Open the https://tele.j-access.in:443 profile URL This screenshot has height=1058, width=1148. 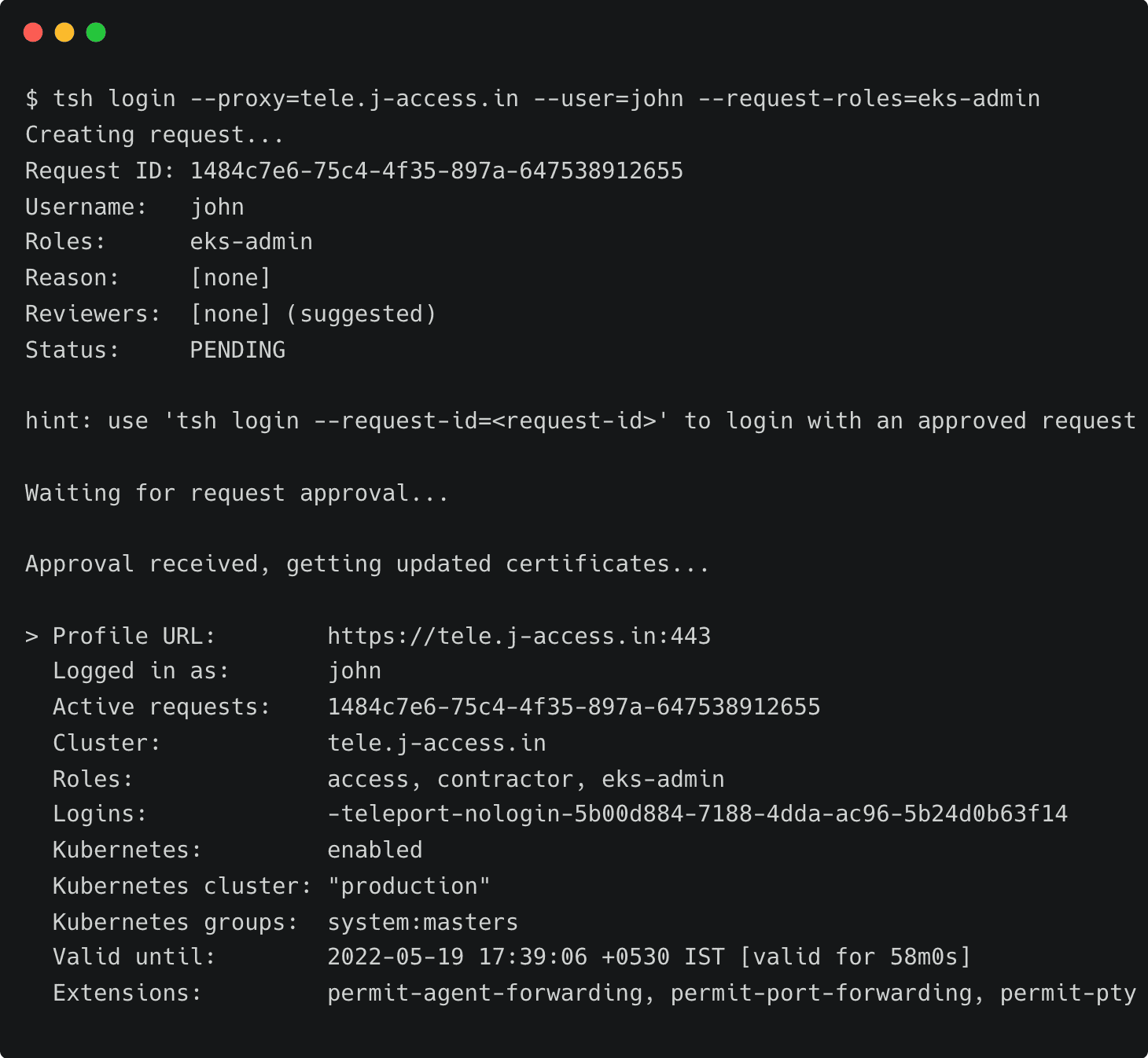pos(519,636)
